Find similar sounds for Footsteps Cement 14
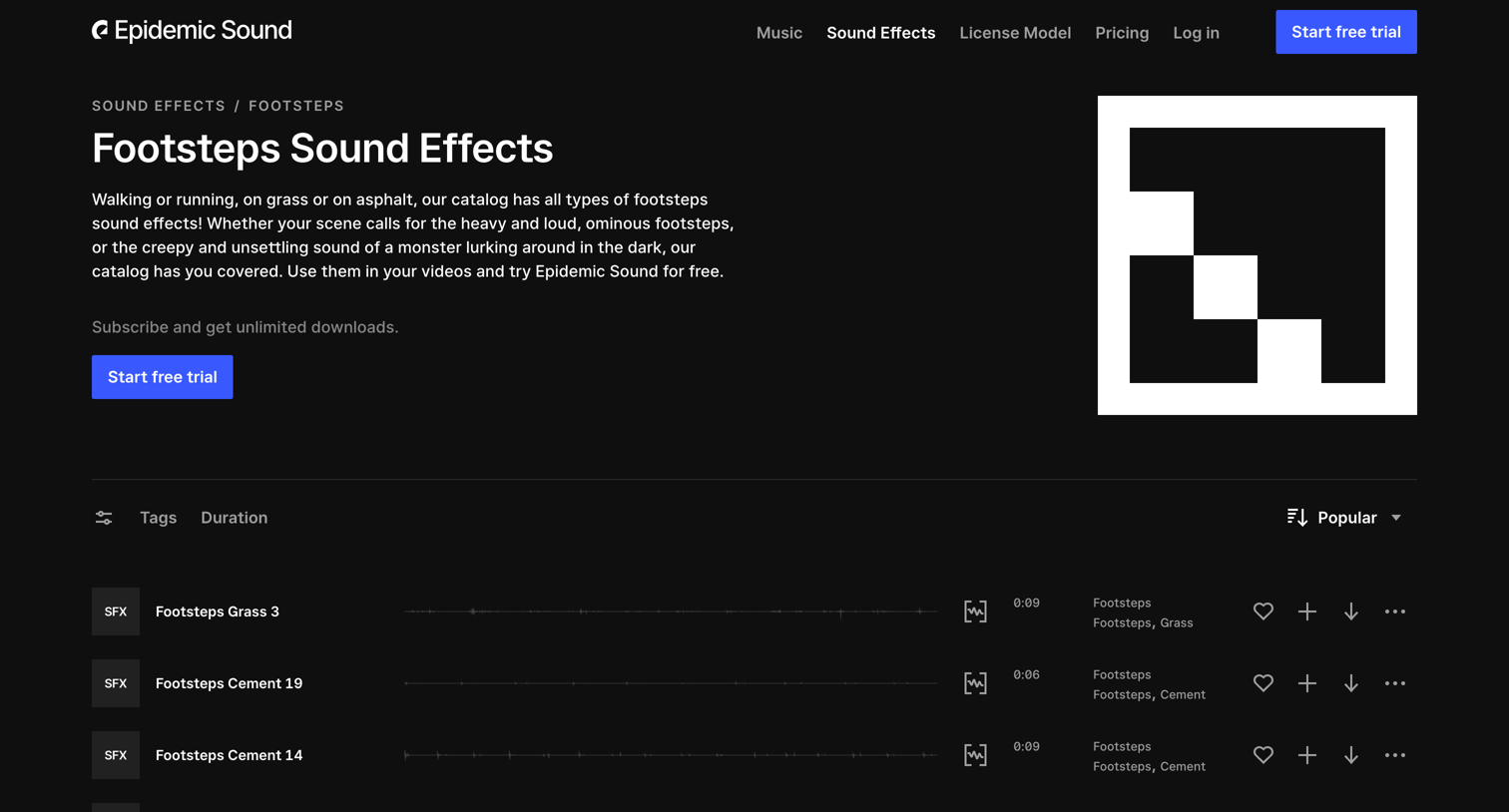Screen dimensions: 1509x812 tap(975, 755)
